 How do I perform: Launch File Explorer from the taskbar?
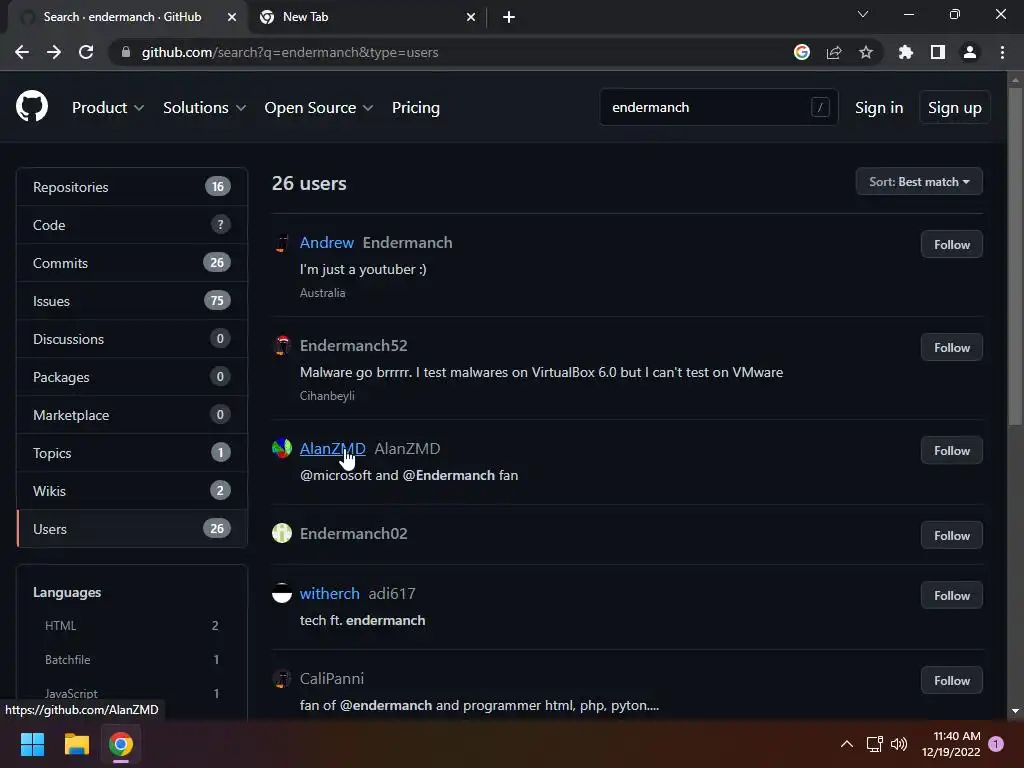coord(76,744)
